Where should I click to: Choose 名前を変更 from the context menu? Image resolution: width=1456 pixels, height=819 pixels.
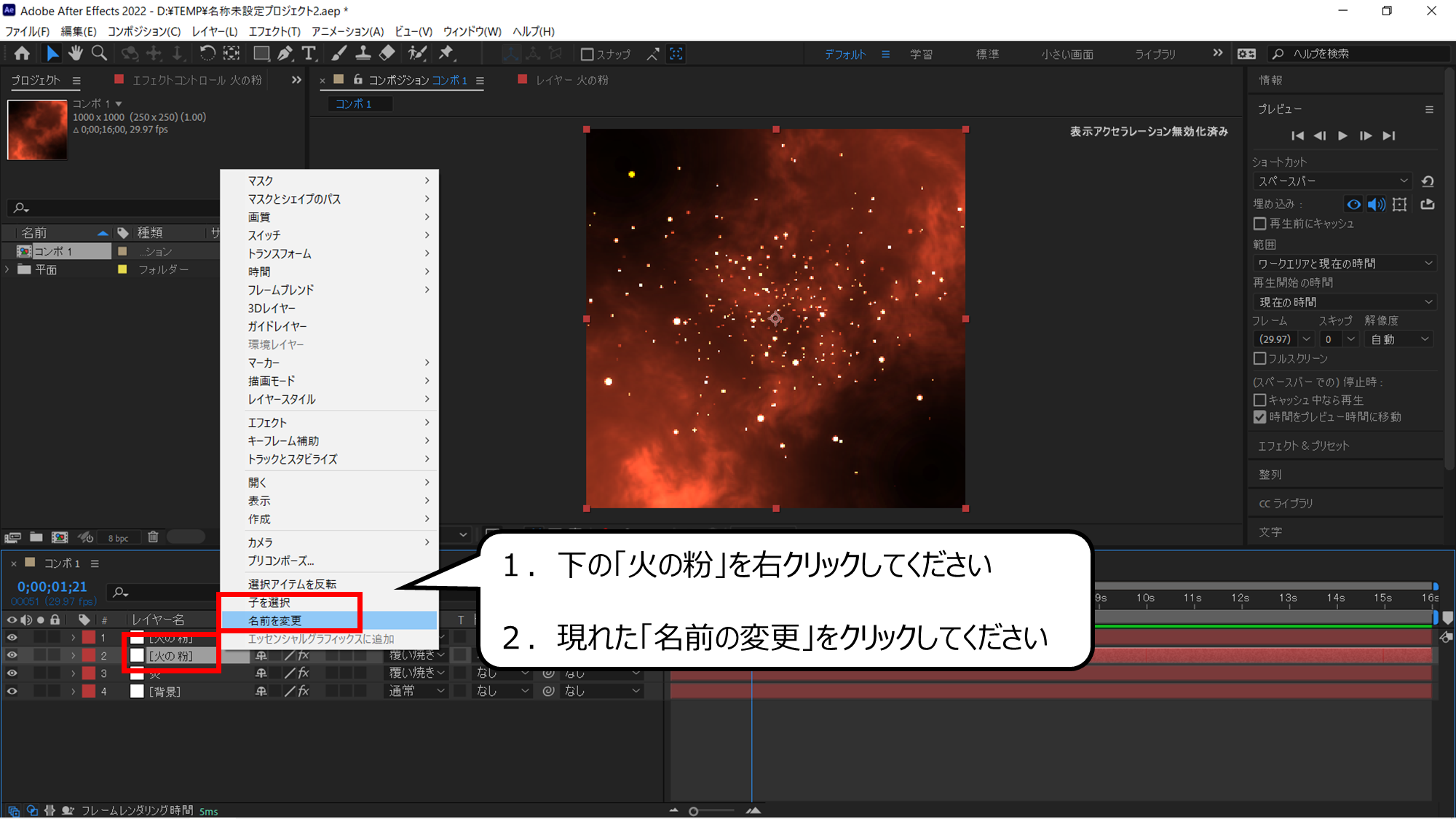click(329, 620)
